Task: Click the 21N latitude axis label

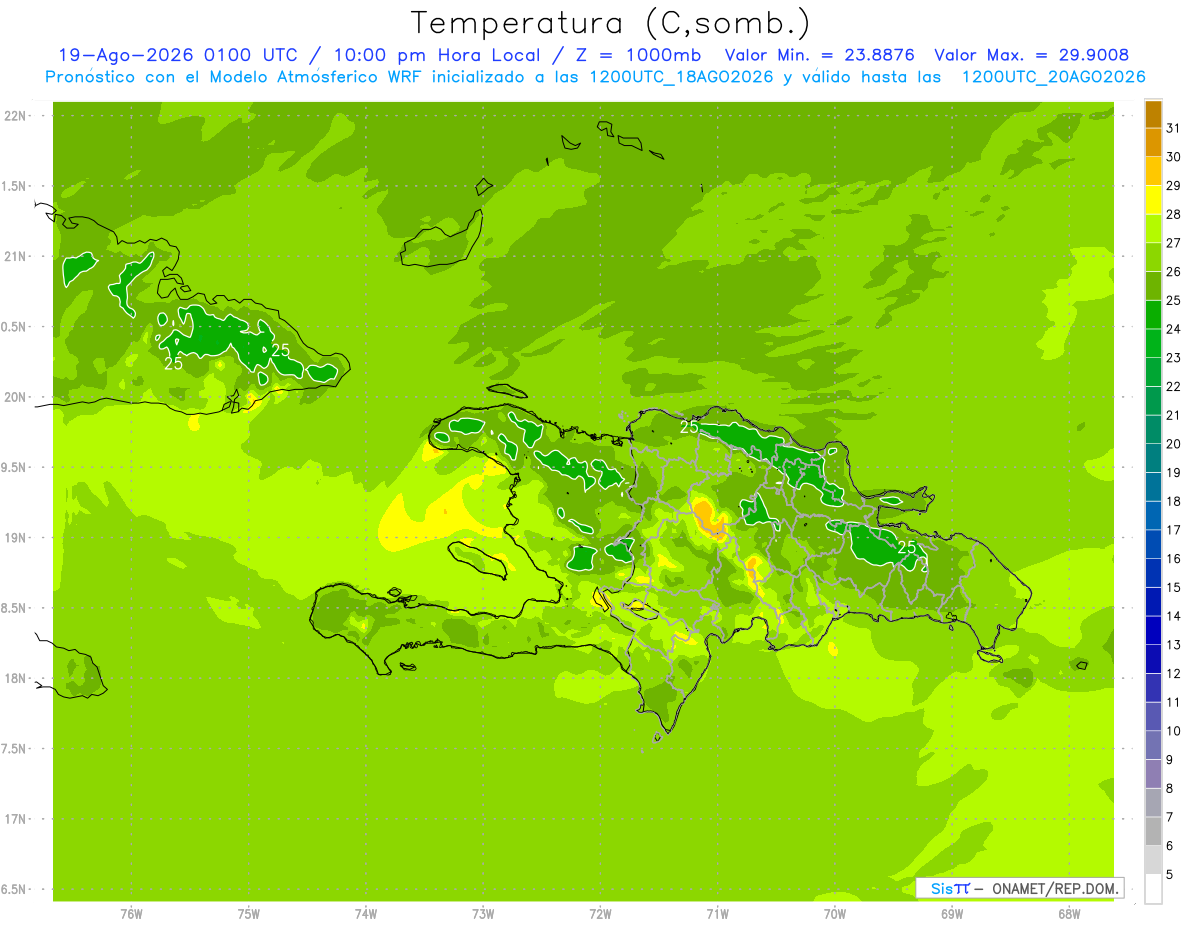Action: [x=16, y=257]
